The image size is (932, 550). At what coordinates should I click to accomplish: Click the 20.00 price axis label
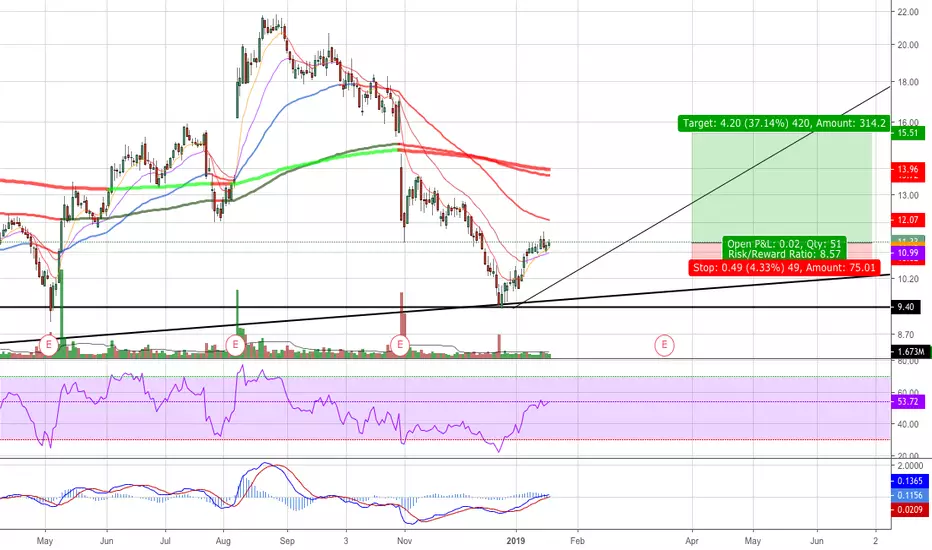coord(908,45)
